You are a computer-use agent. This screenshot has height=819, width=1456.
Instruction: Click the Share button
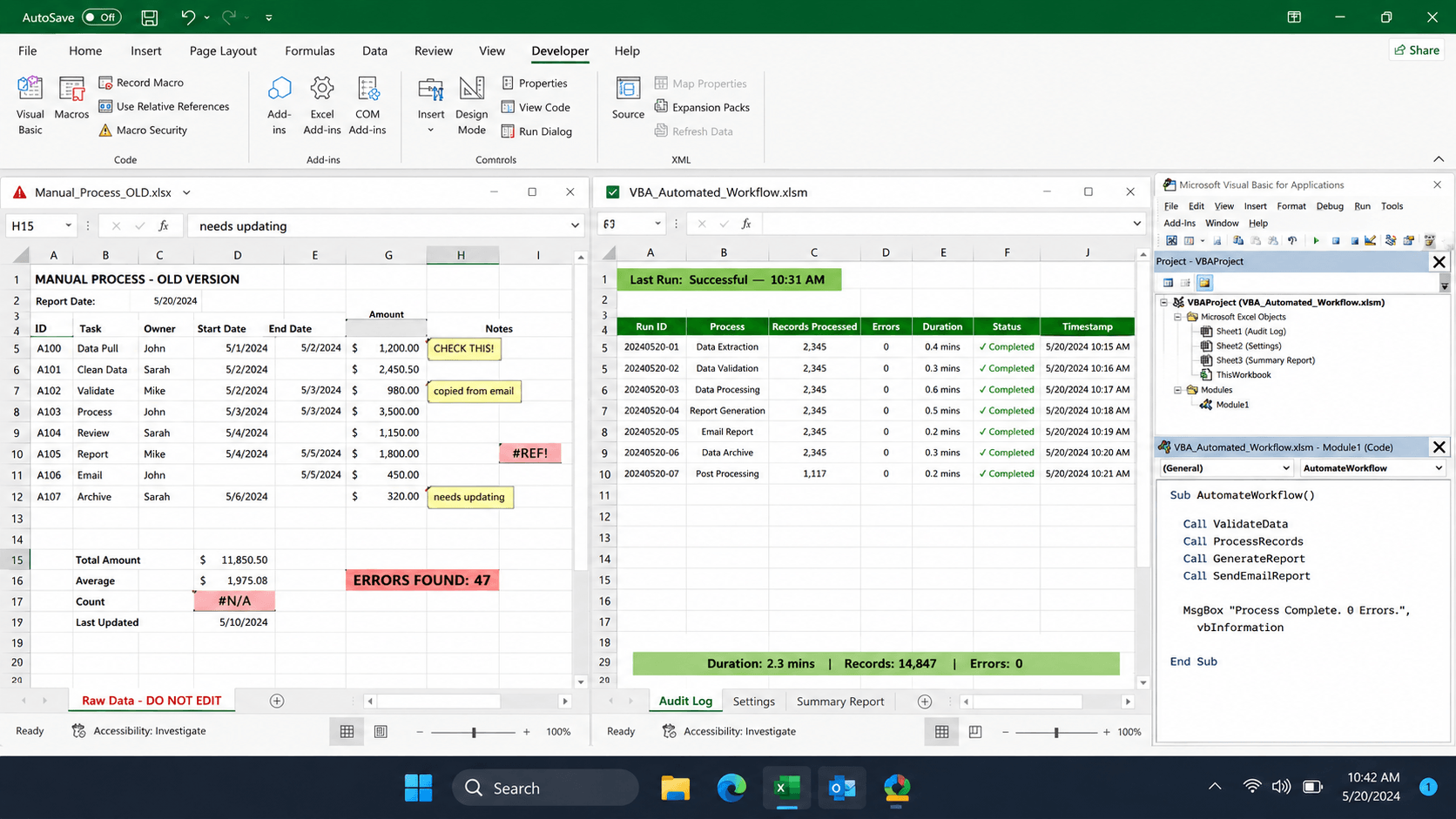click(x=1417, y=50)
